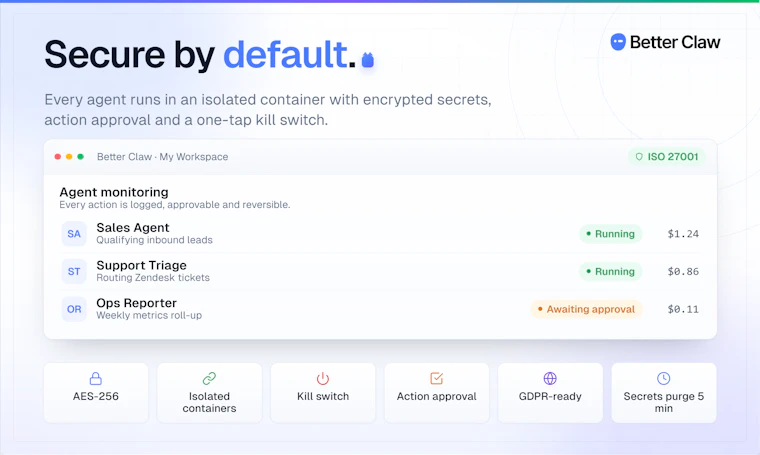Click the SA avatar for Sales Agent
Image resolution: width=760 pixels, height=455 pixels.
(74, 234)
